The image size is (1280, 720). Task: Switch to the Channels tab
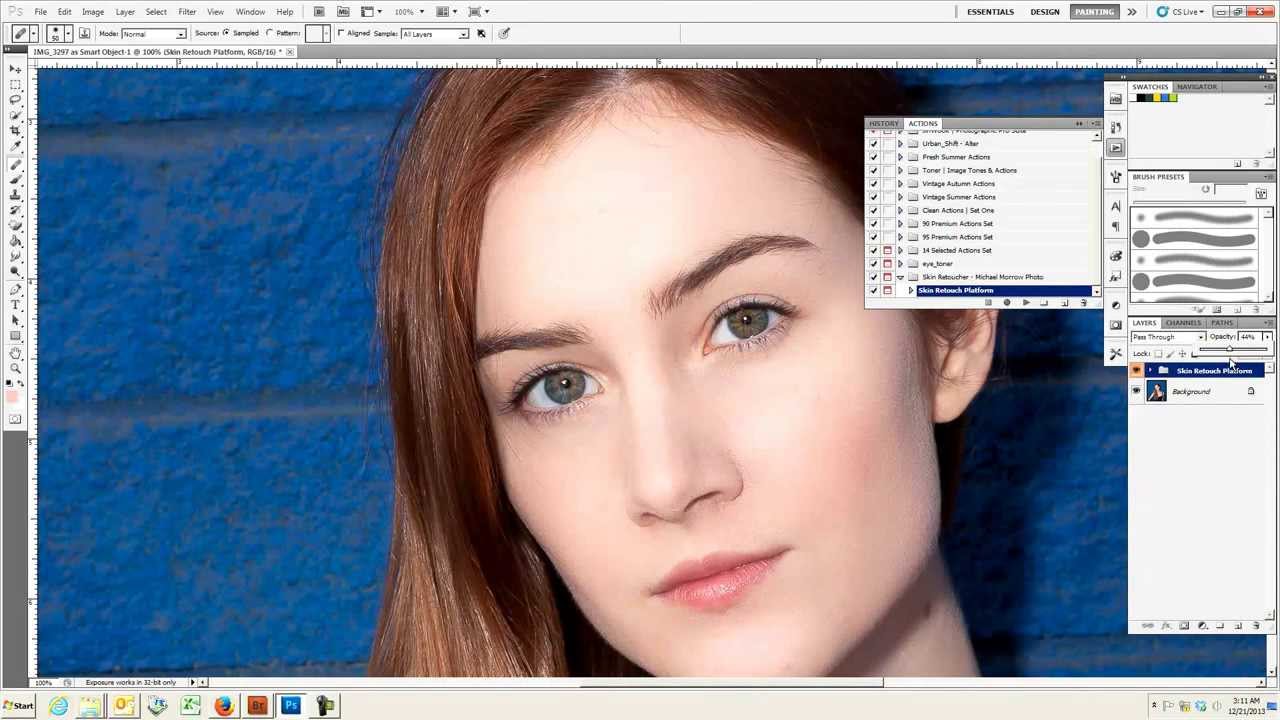point(1183,323)
